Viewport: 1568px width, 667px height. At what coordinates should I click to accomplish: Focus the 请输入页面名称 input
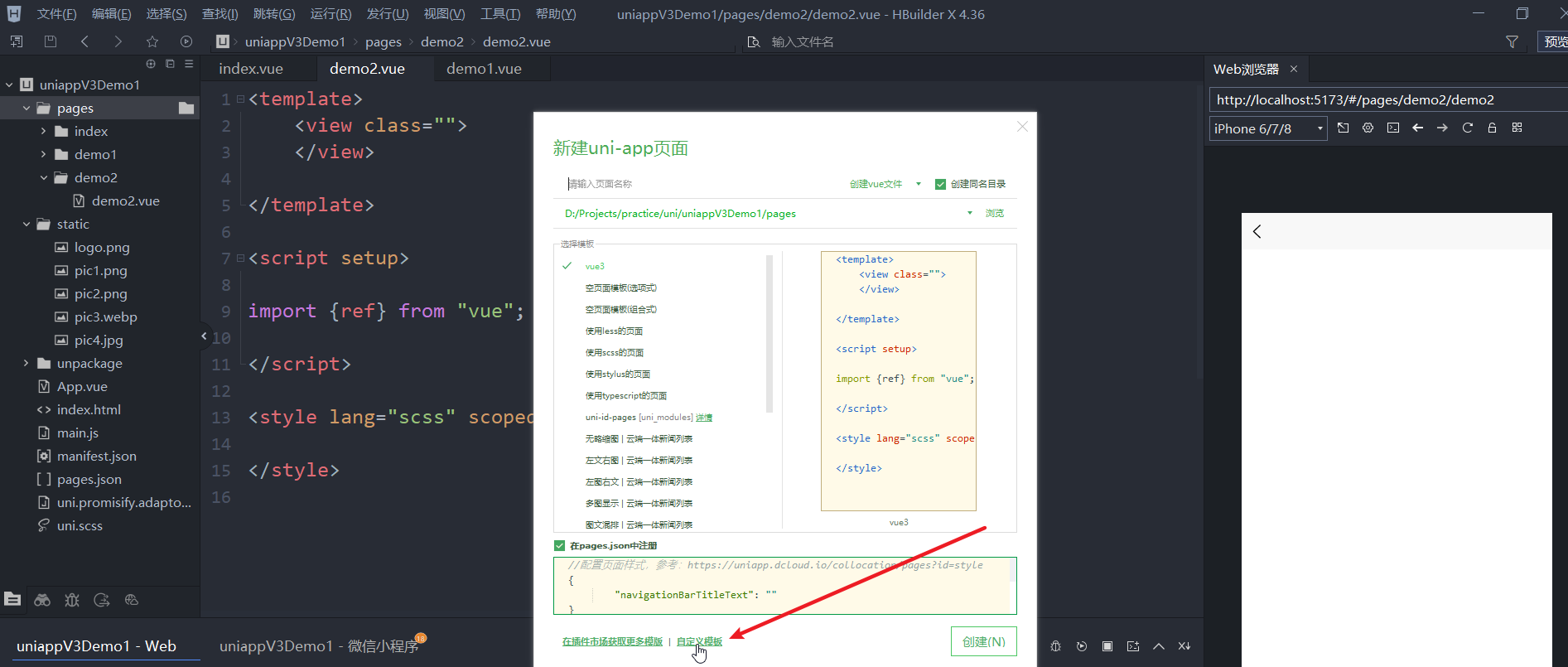click(700, 184)
